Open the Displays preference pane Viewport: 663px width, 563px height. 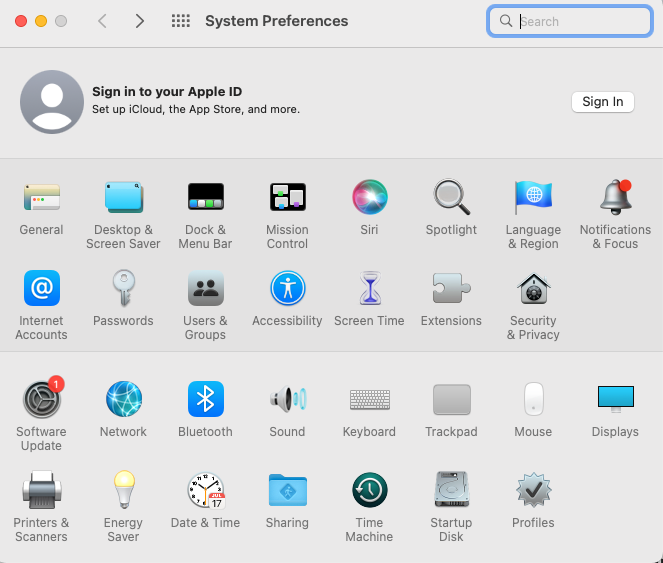click(615, 400)
